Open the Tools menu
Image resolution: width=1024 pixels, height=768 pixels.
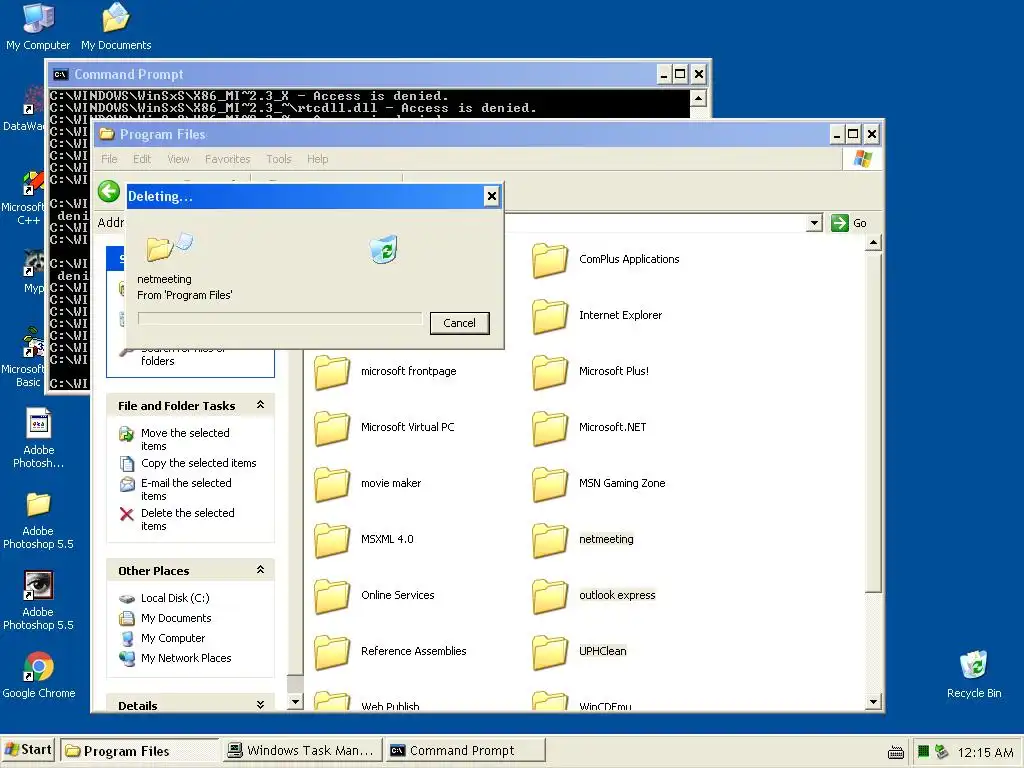click(x=279, y=159)
